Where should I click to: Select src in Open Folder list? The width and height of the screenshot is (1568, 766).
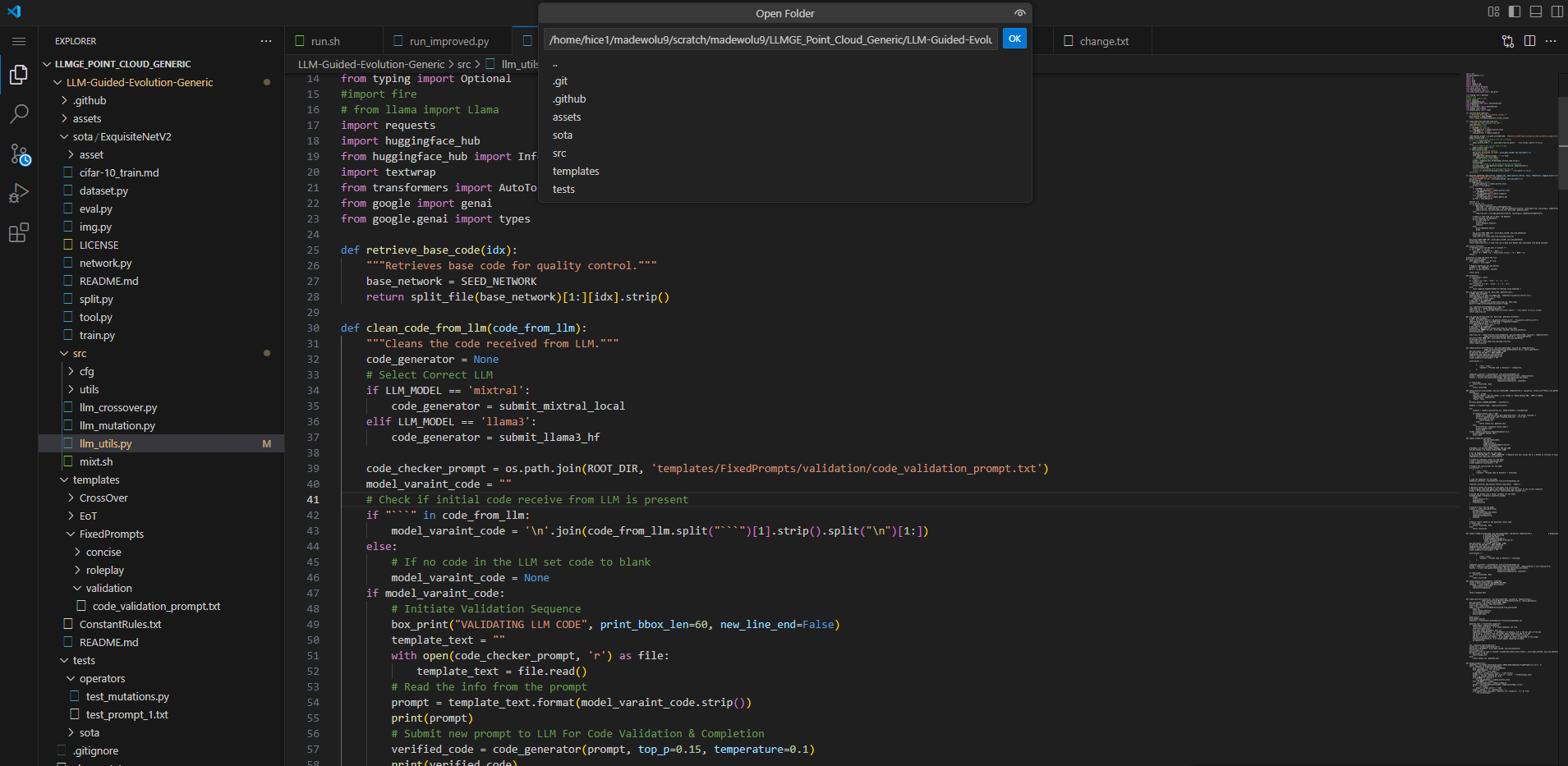pos(785,154)
